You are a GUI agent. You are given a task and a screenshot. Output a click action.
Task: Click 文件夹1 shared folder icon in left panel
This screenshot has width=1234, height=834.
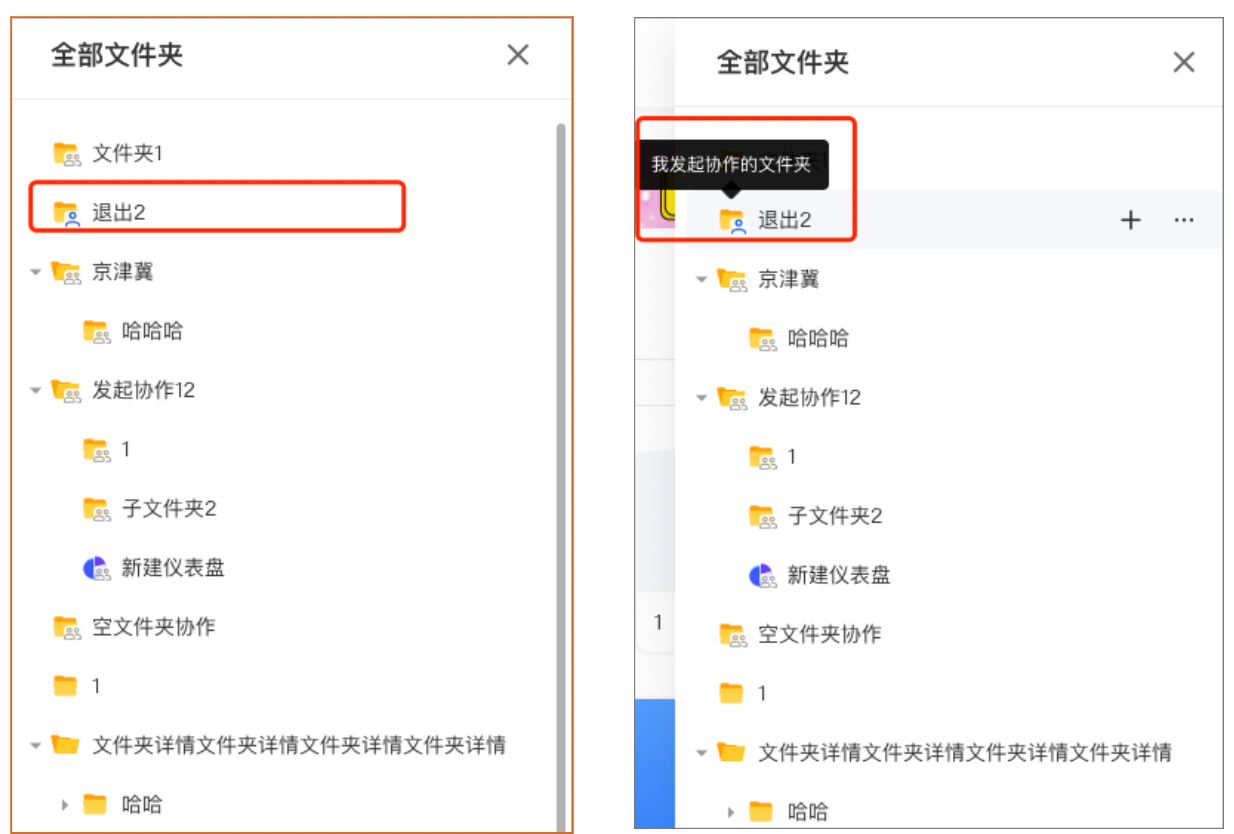pyautogui.click(x=66, y=154)
